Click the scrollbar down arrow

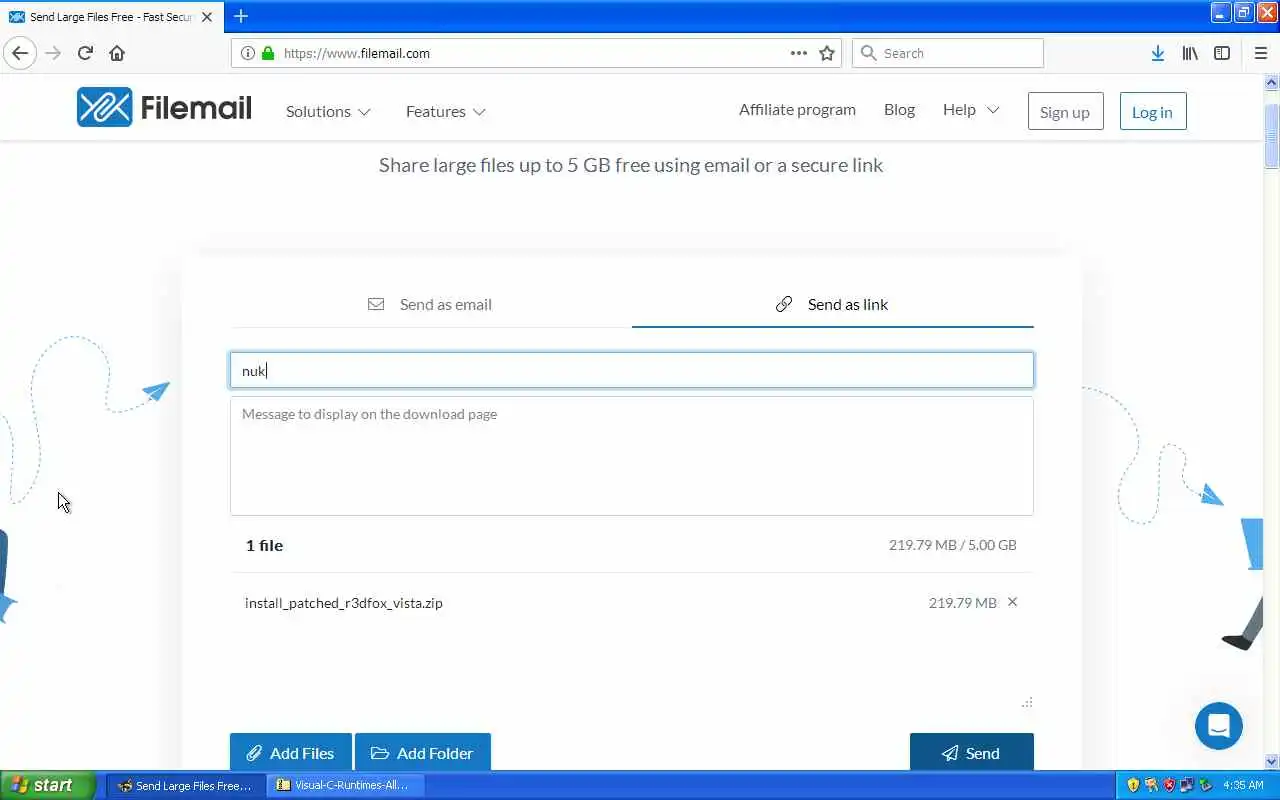[x=1271, y=761]
